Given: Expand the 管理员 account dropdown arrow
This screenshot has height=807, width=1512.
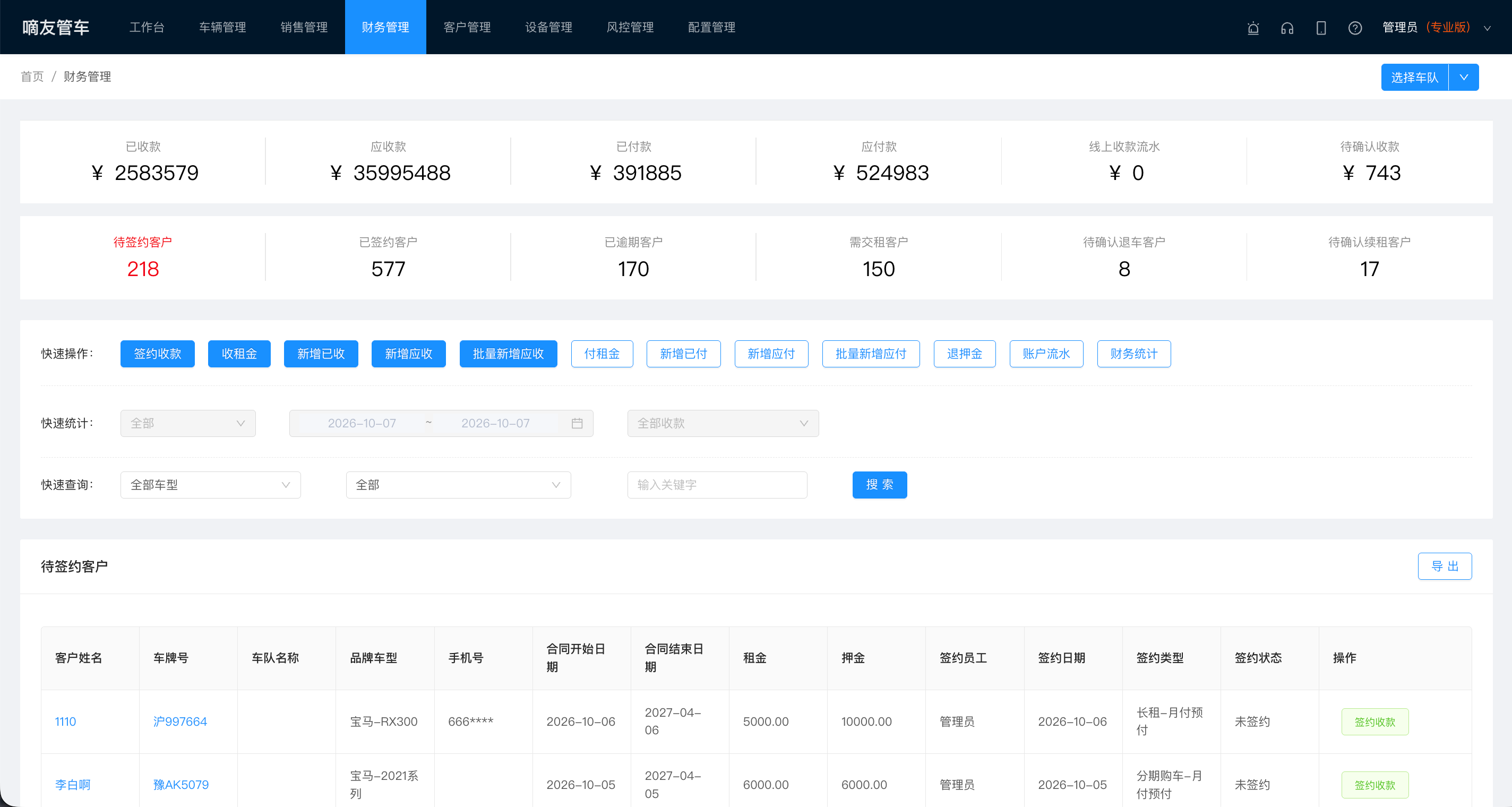Looking at the screenshot, I should click(1488, 28).
